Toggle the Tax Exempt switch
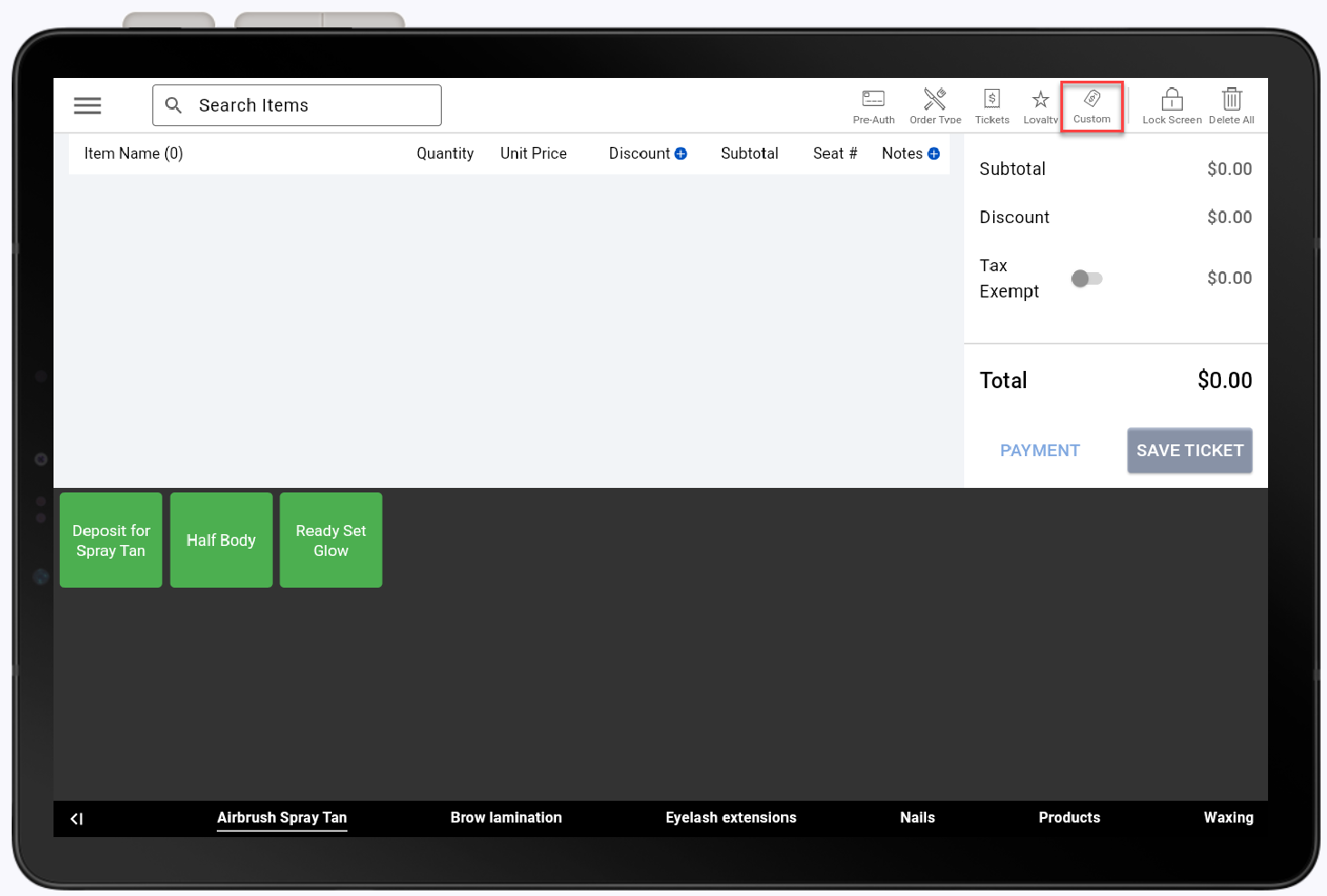 [x=1086, y=278]
